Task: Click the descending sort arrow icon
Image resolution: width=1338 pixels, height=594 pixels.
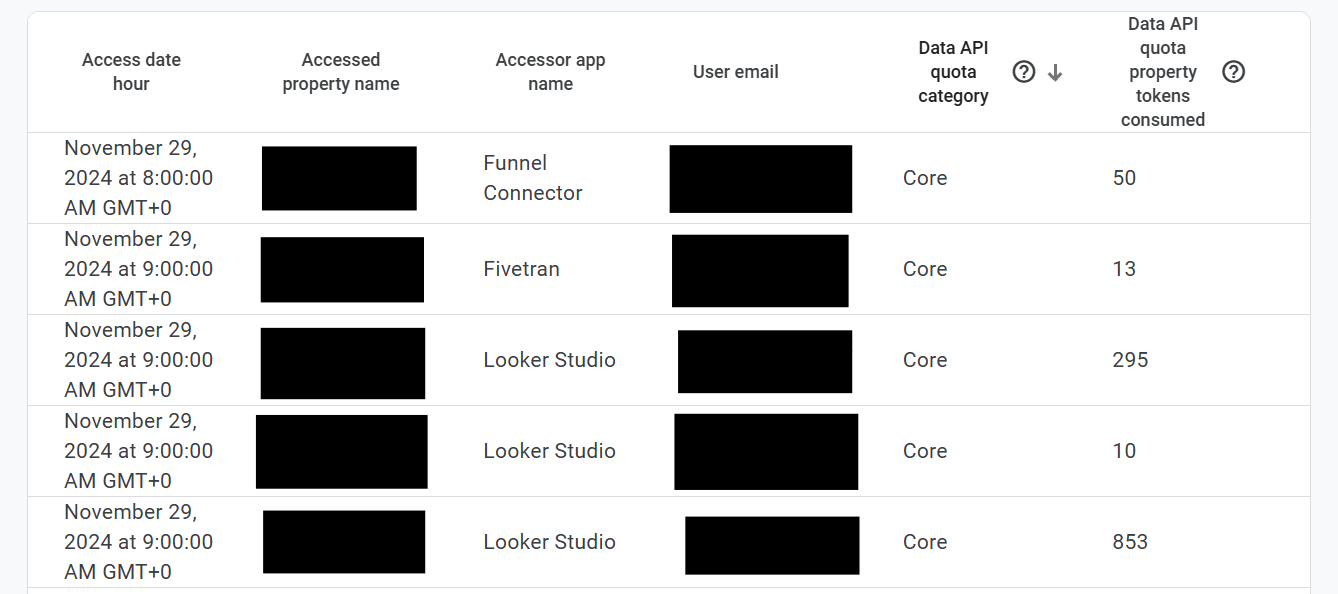Action: [1055, 72]
